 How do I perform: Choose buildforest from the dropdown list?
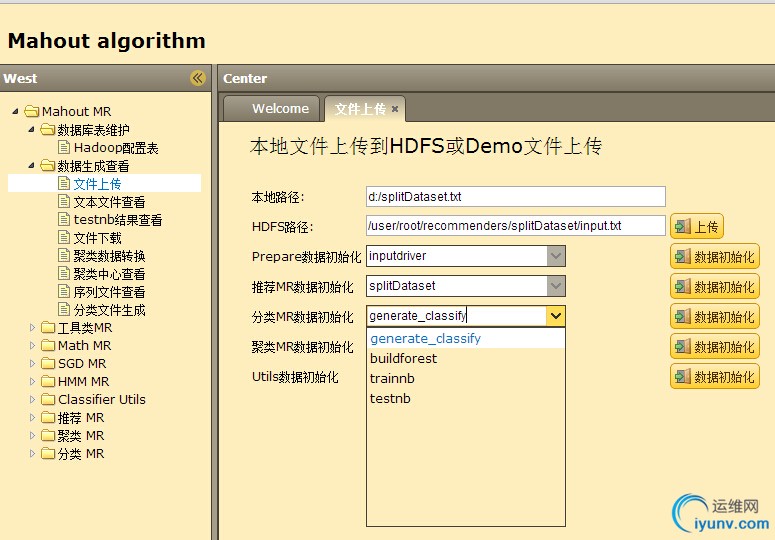pyautogui.click(x=466, y=358)
